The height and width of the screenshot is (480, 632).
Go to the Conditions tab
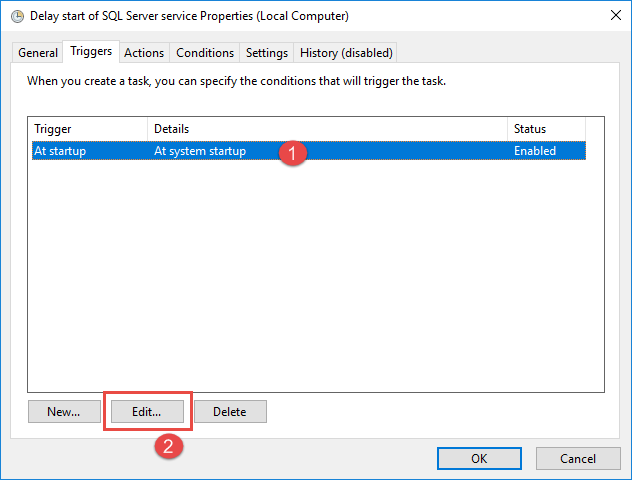tap(205, 53)
